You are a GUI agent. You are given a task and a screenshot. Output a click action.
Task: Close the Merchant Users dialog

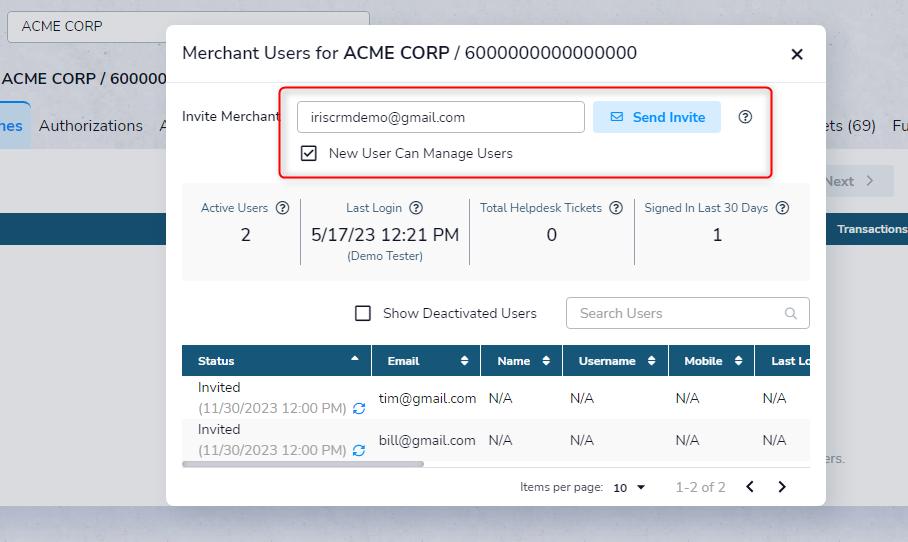[797, 54]
